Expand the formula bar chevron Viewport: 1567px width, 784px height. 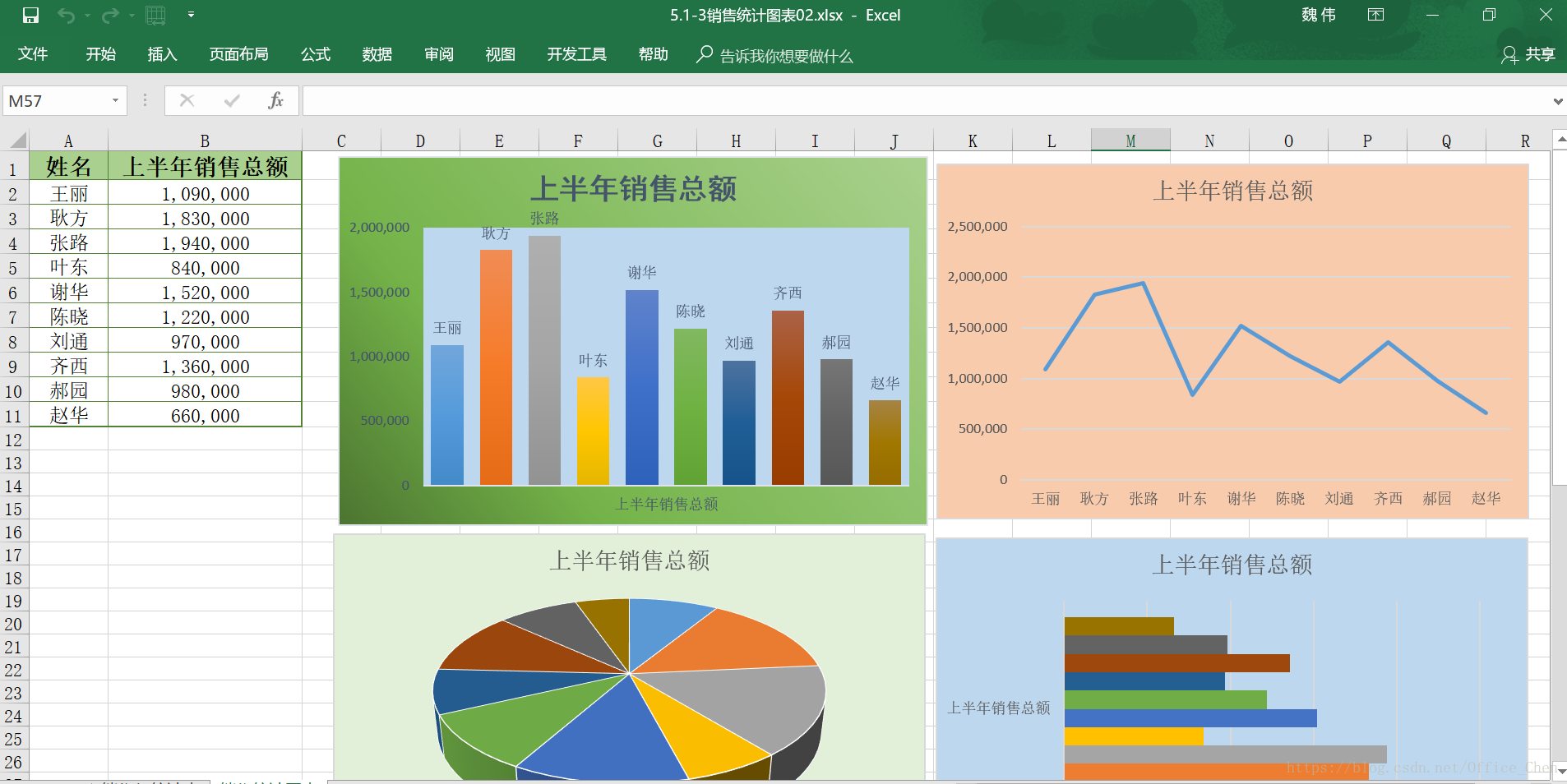pos(1557,101)
